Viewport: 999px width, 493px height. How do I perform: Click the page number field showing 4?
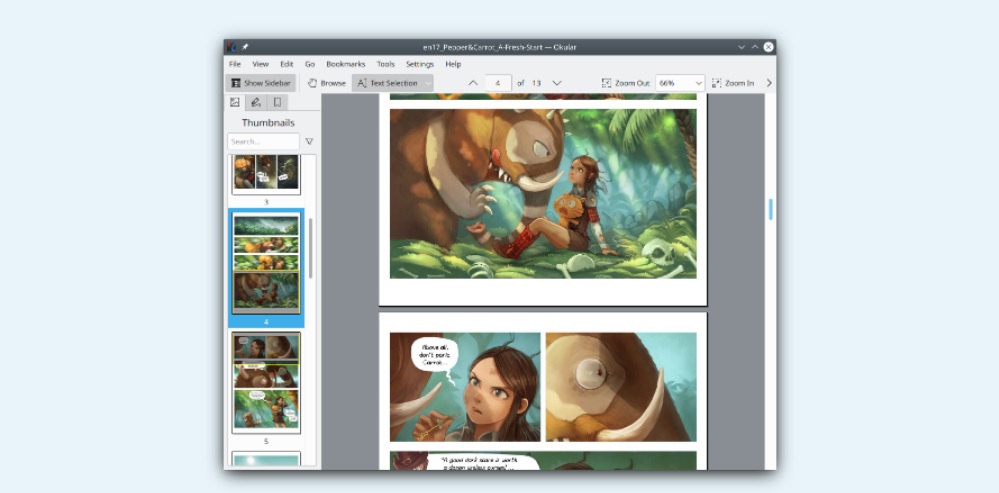point(498,83)
